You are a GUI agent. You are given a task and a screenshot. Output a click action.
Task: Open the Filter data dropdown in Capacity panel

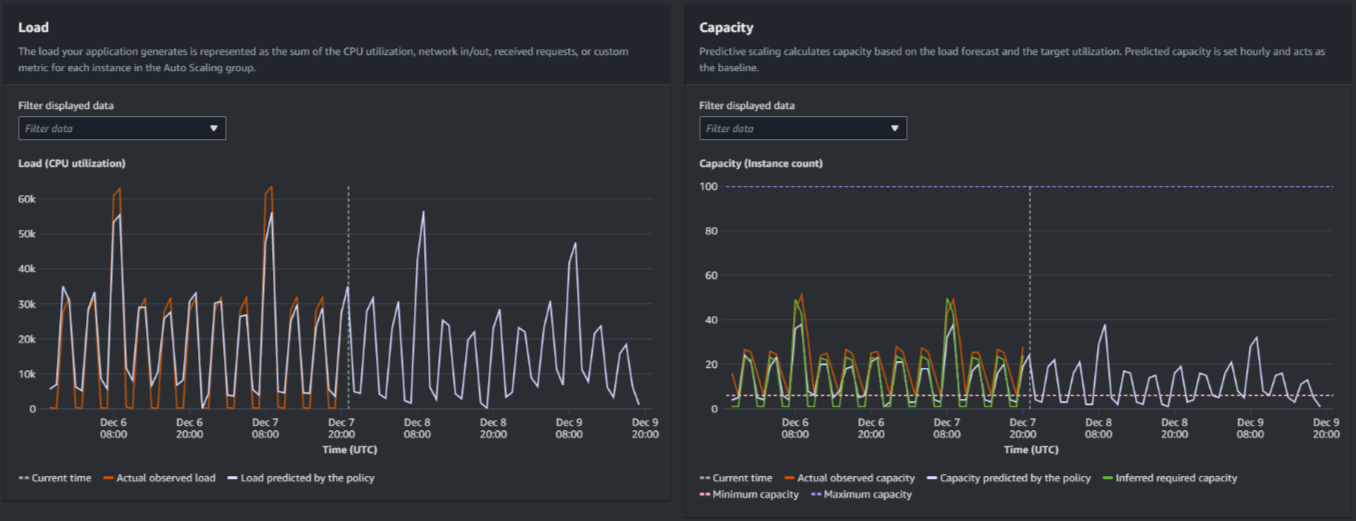click(802, 128)
